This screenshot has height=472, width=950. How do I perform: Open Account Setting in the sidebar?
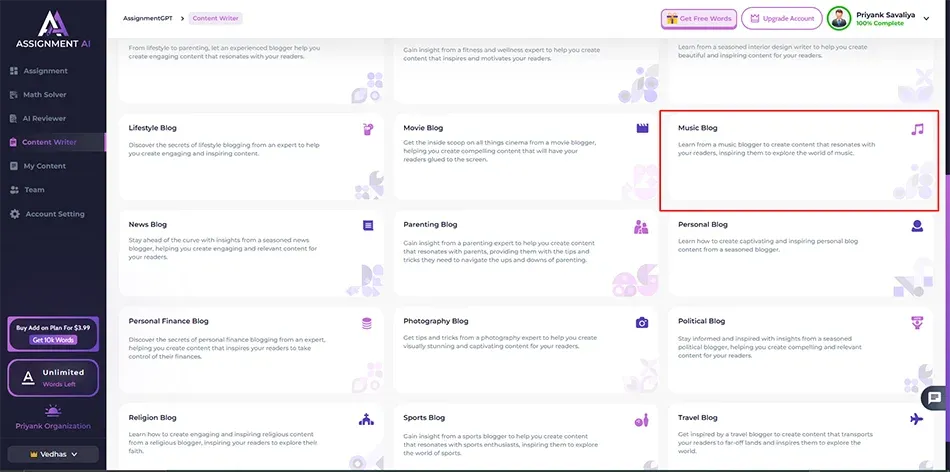[54, 214]
